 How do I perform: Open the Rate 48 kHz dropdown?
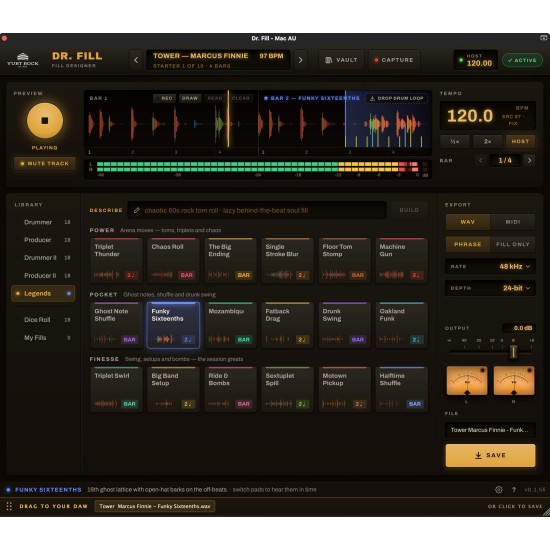(490, 267)
